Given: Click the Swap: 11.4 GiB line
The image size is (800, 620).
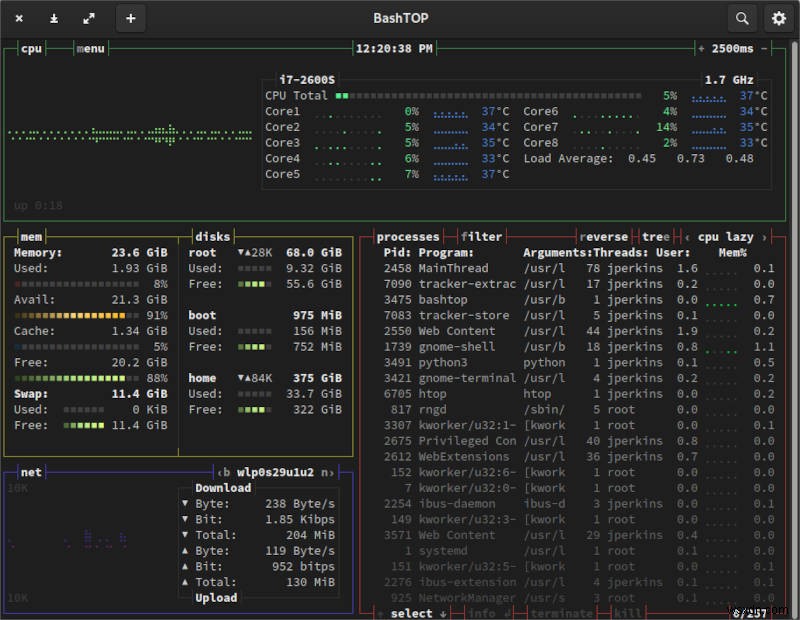Looking at the screenshot, I should point(90,394).
